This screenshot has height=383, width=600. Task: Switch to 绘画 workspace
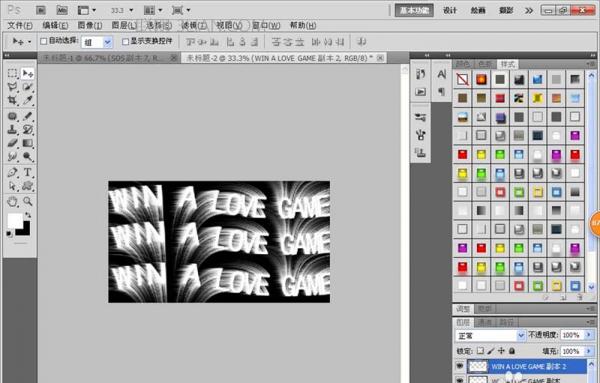pos(478,10)
